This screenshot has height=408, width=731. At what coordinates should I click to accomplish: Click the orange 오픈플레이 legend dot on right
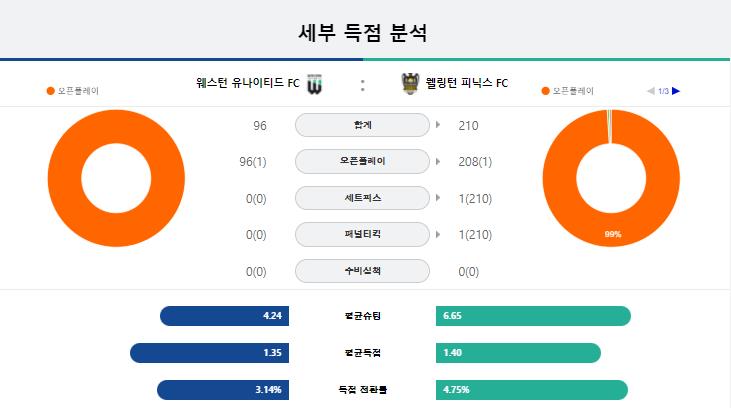click(545, 91)
